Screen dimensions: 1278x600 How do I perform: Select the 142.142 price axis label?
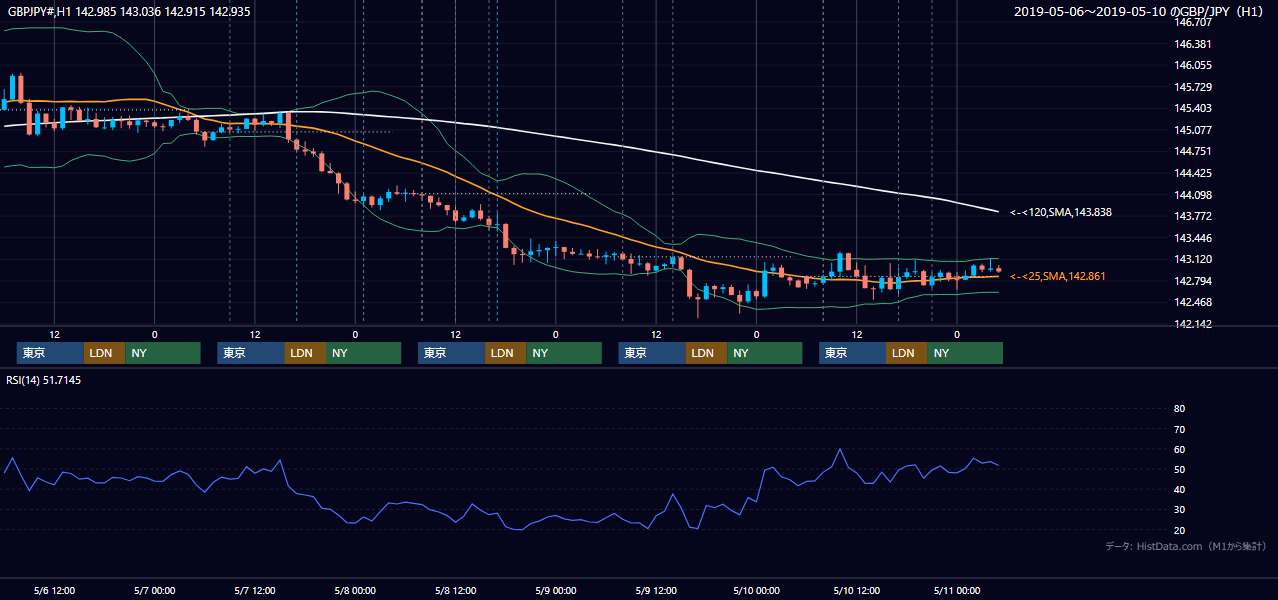[1192, 324]
